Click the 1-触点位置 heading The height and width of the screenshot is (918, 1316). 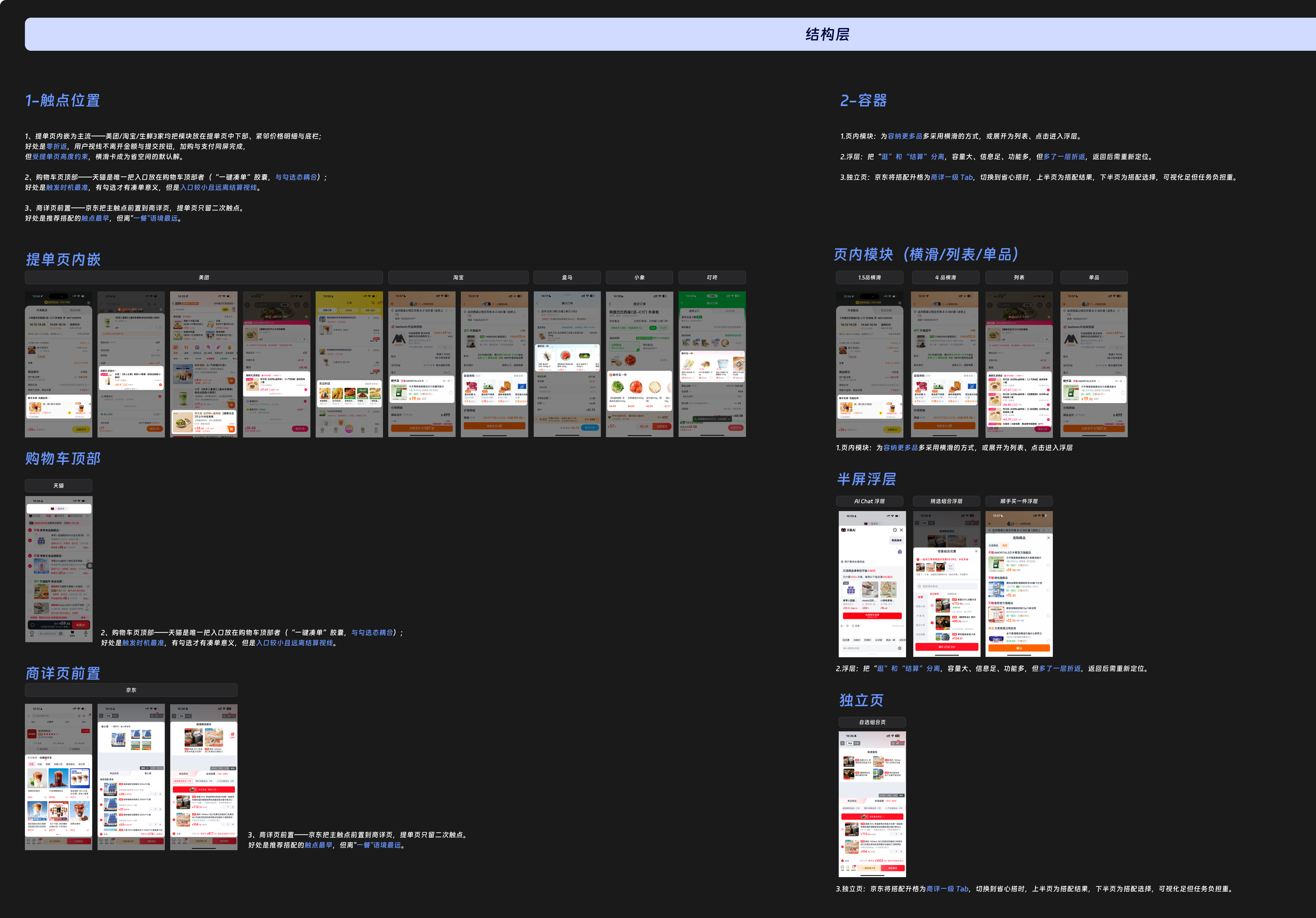click(63, 100)
